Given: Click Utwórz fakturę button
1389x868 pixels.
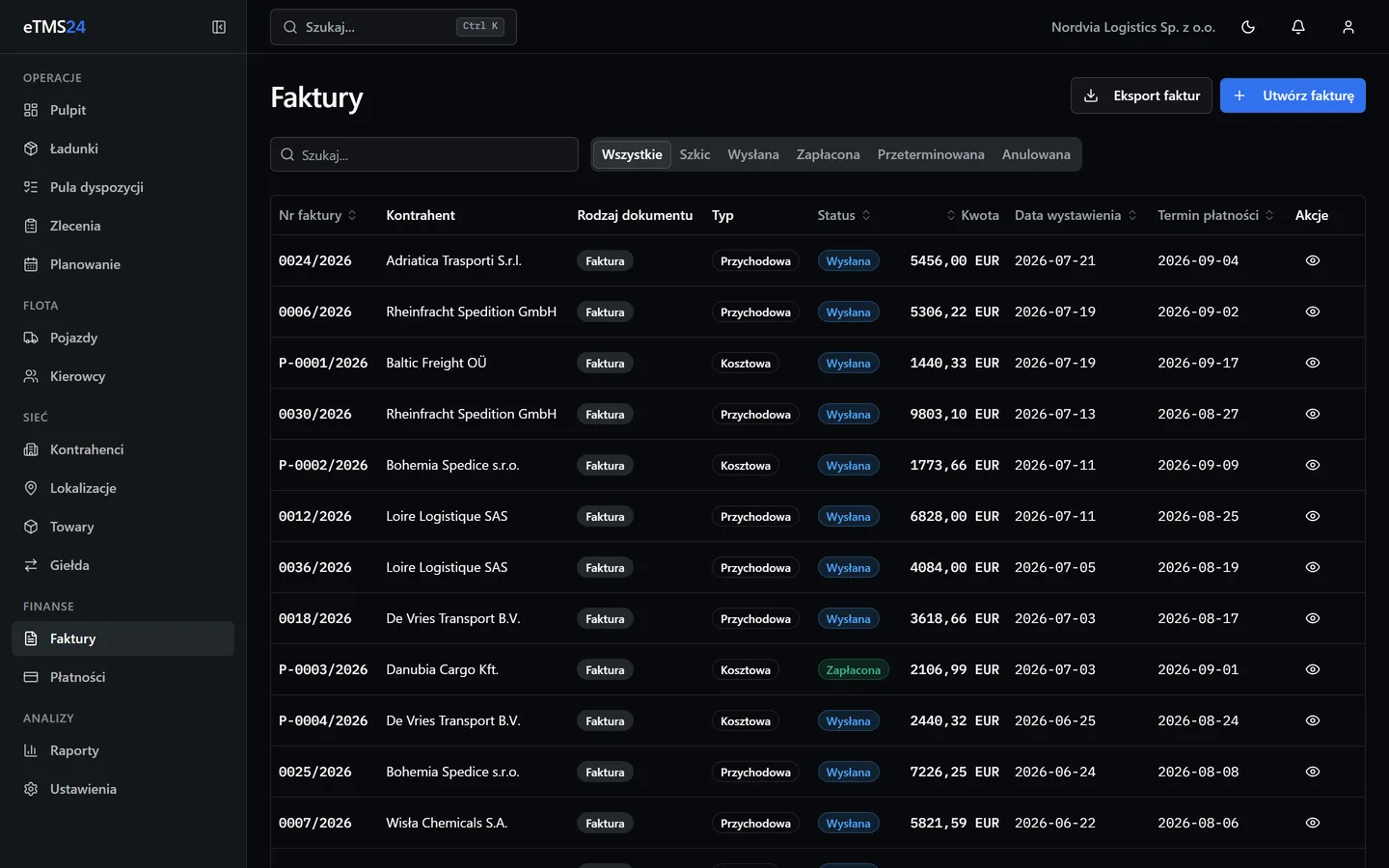Looking at the screenshot, I should pos(1293,95).
